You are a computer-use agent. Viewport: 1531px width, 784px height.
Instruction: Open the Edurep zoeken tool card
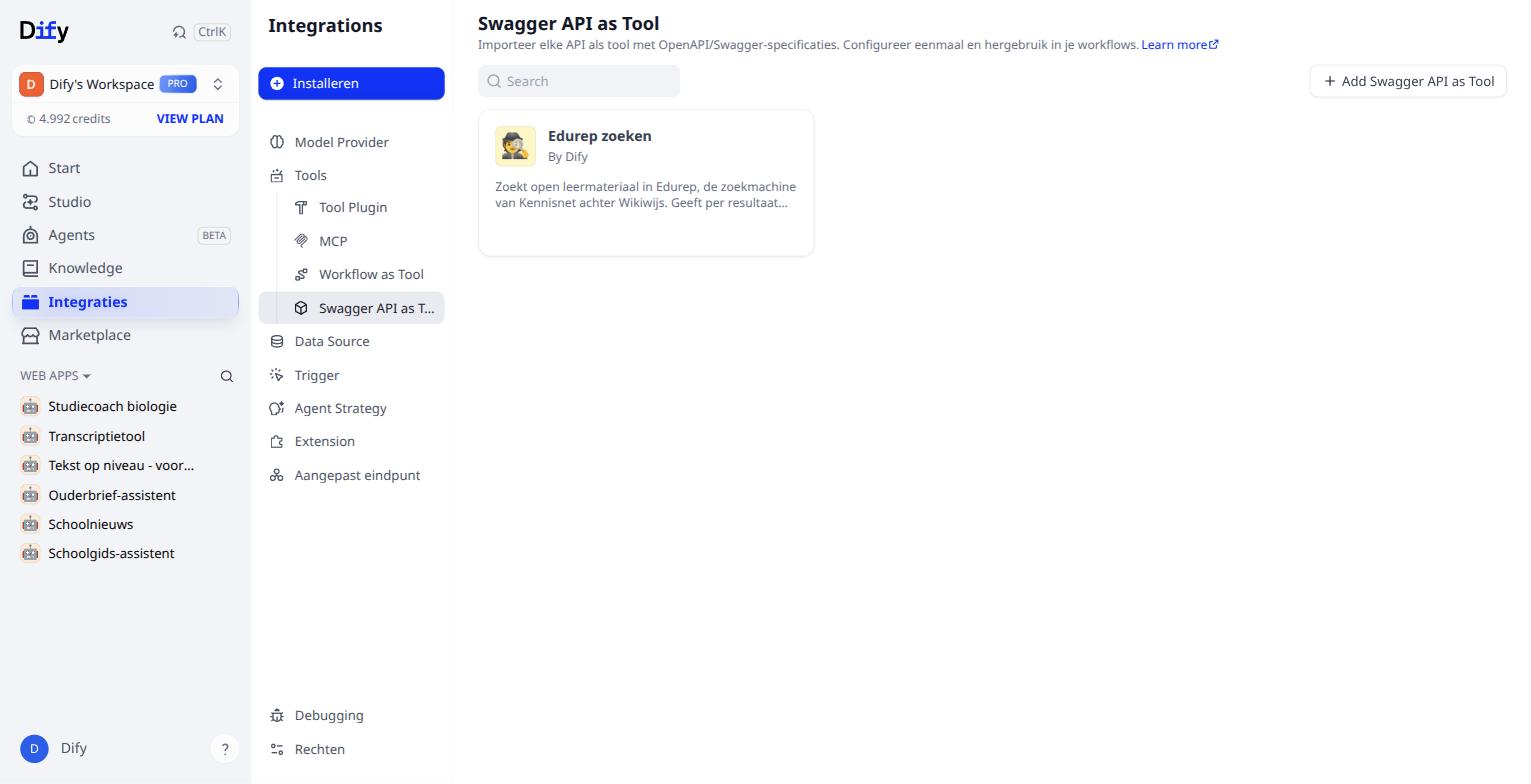(646, 183)
